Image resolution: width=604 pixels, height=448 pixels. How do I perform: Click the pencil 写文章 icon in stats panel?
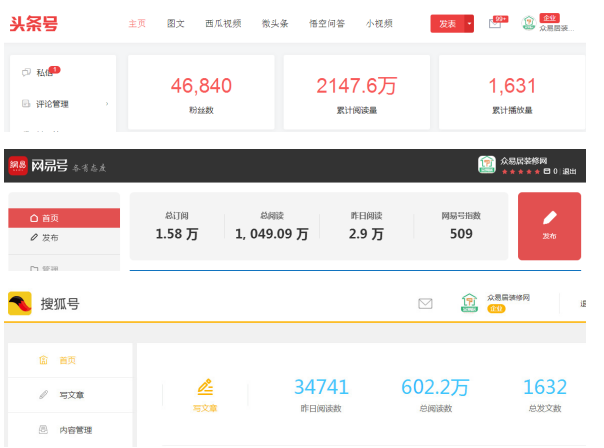[205, 386]
